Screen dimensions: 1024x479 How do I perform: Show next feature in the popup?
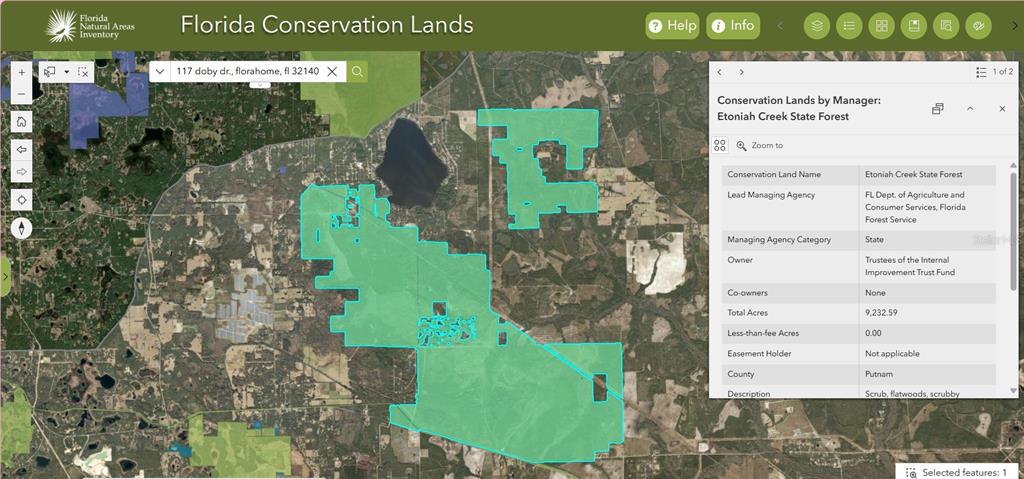(741, 72)
